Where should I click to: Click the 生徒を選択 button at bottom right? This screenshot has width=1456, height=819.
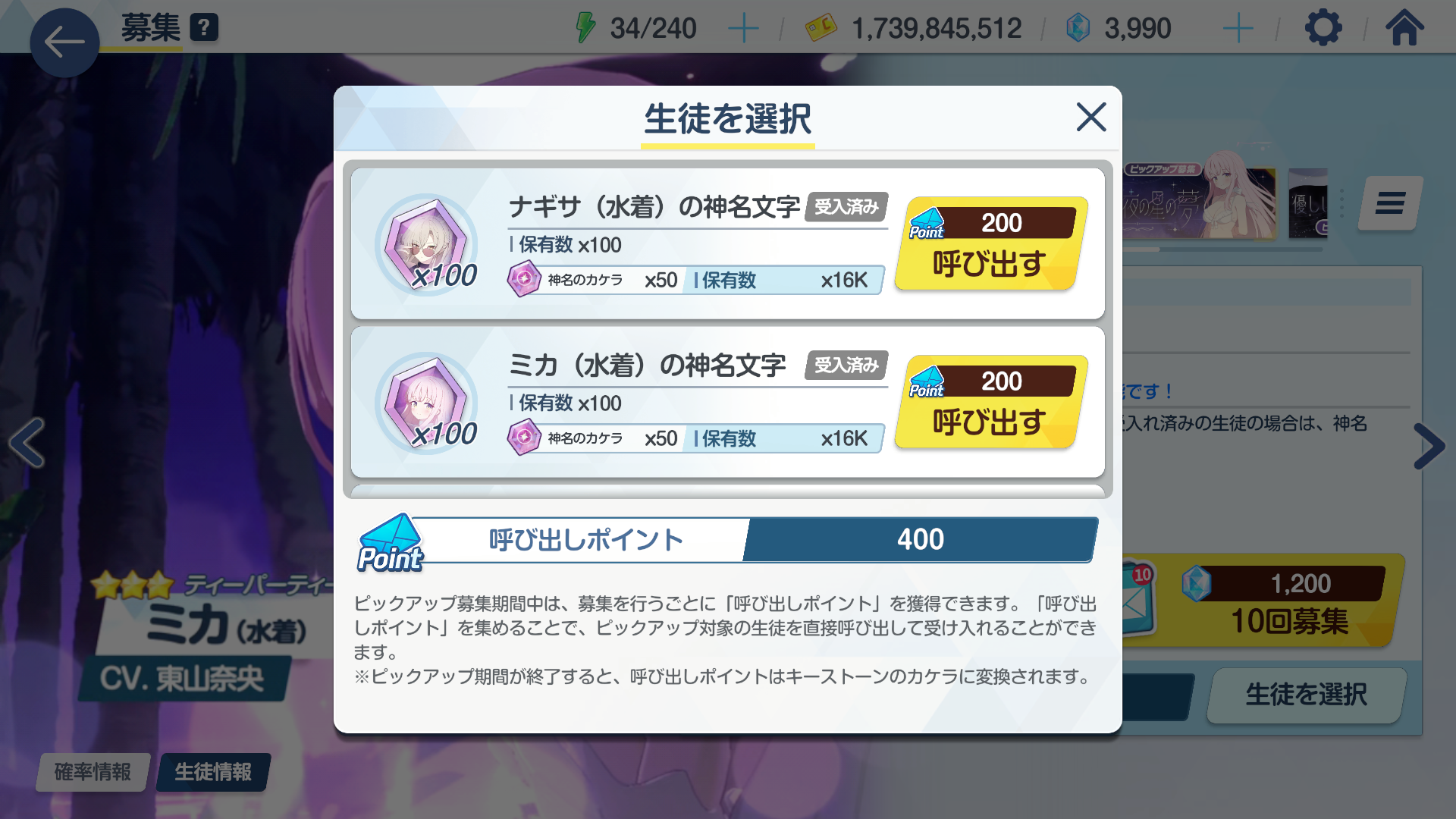tap(1306, 695)
